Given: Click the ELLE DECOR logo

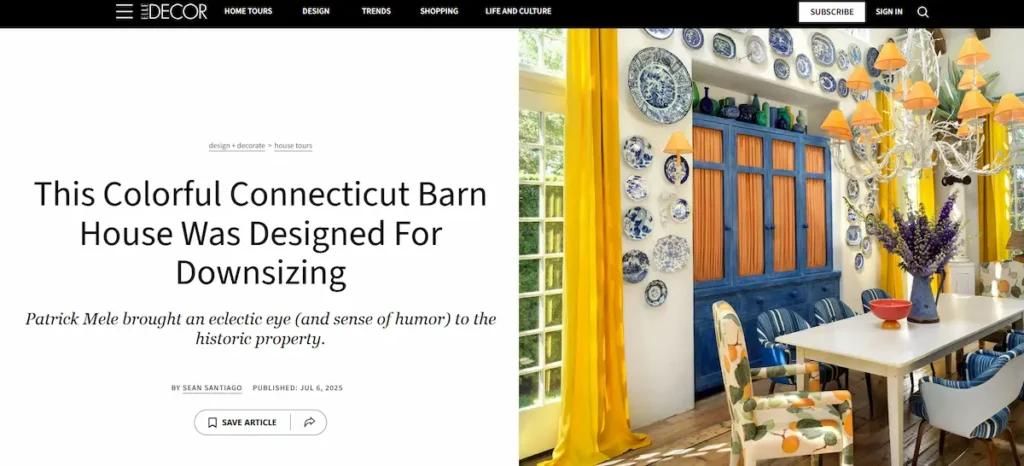Looking at the screenshot, I should pyautogui.click(x=174, y=11).
